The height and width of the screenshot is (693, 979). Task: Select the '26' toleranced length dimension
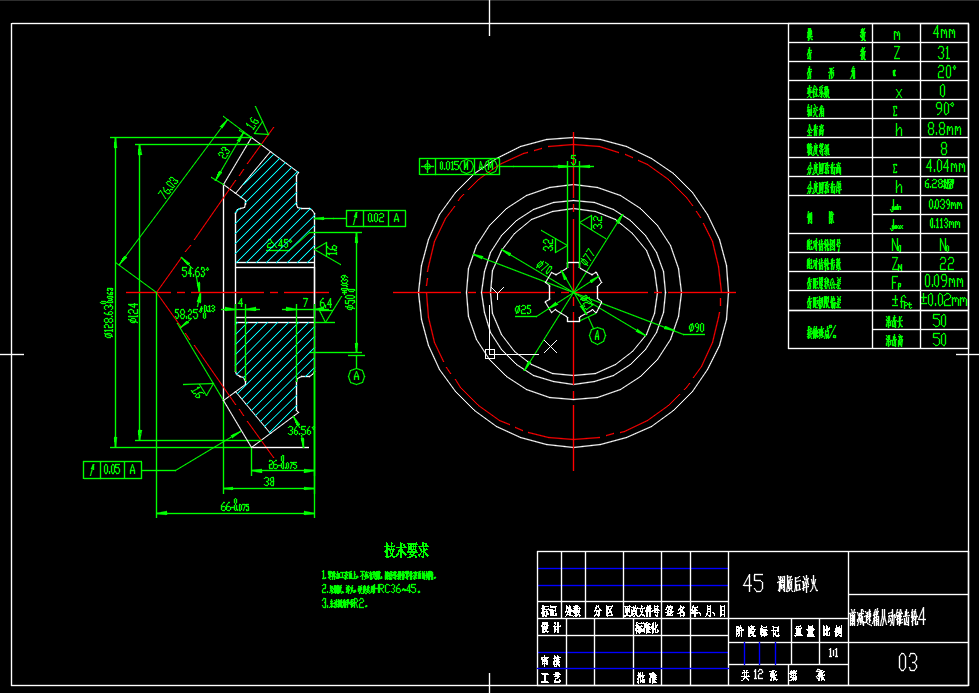[282, 464]
